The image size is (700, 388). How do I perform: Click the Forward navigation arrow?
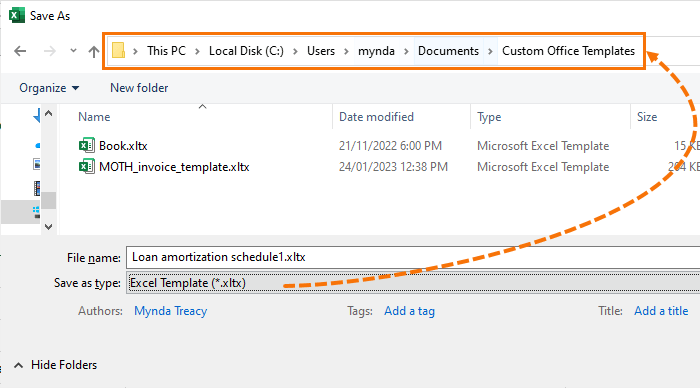coord(50,51)
